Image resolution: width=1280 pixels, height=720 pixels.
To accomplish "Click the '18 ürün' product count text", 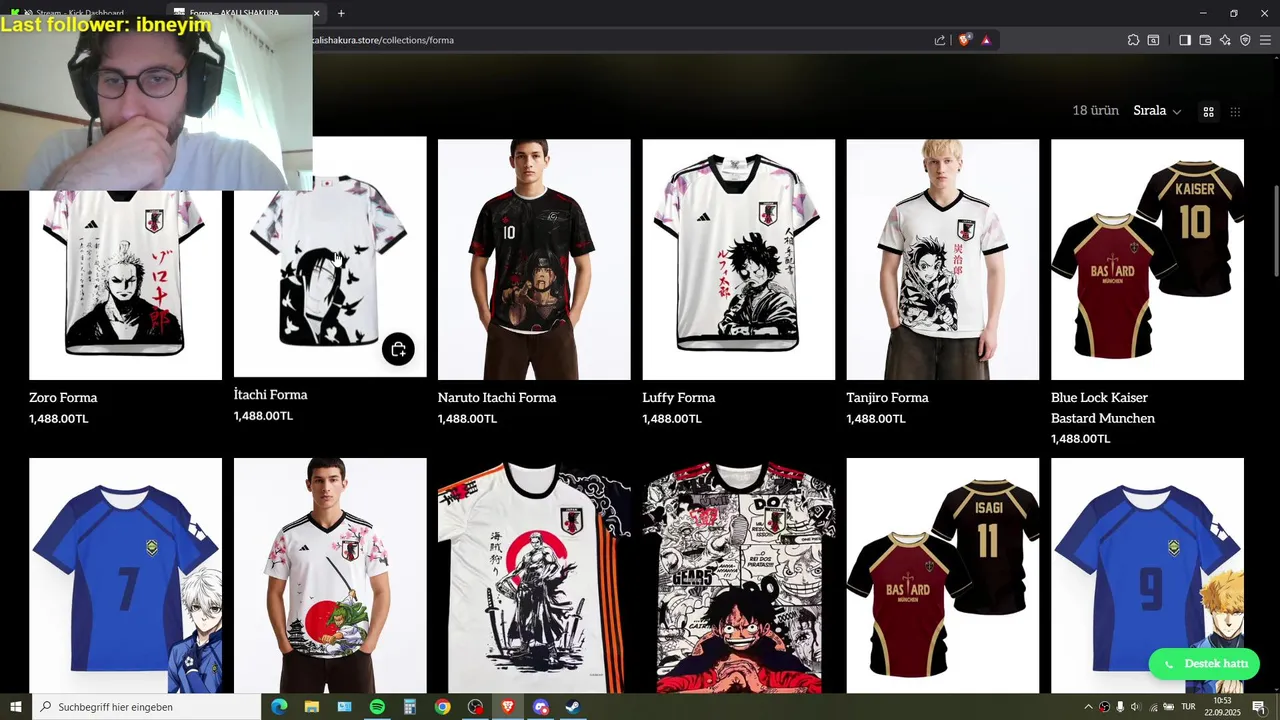I will 1096,111.
